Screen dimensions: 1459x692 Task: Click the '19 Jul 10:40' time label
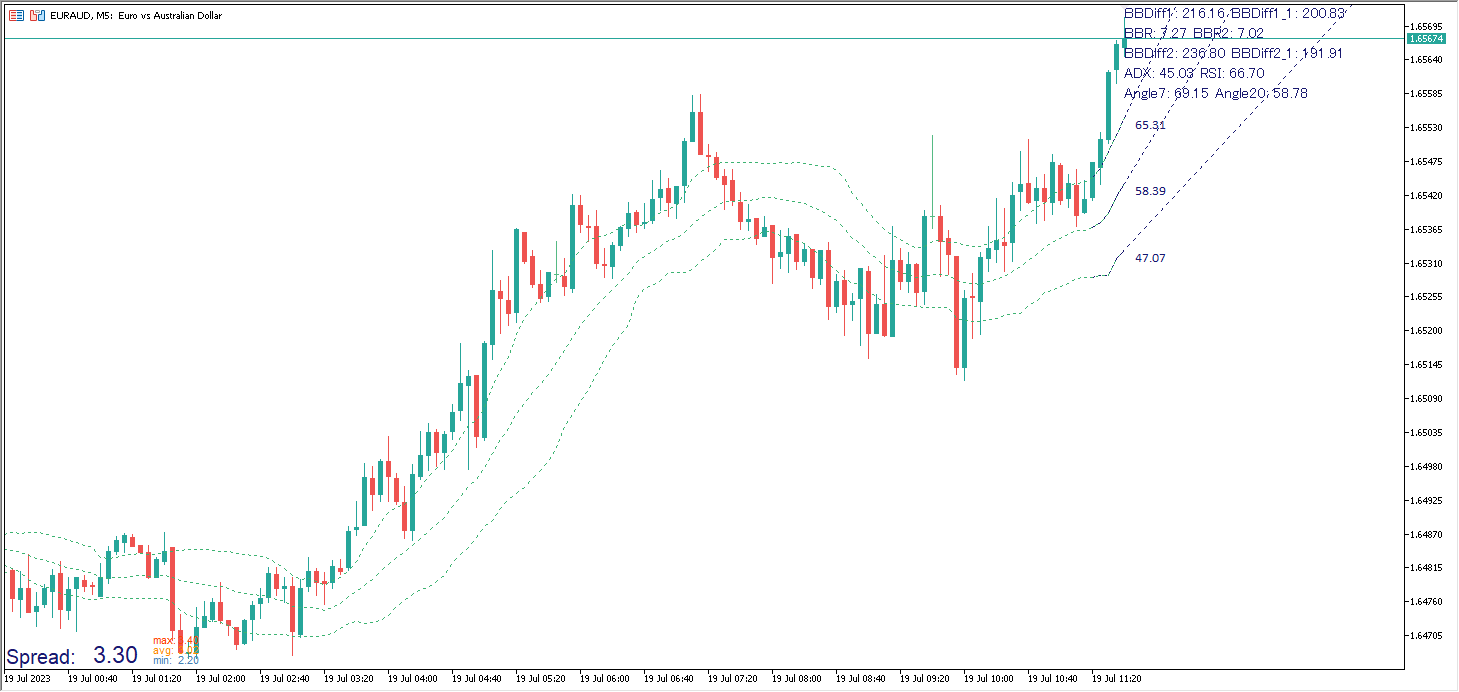[1052, 678]
